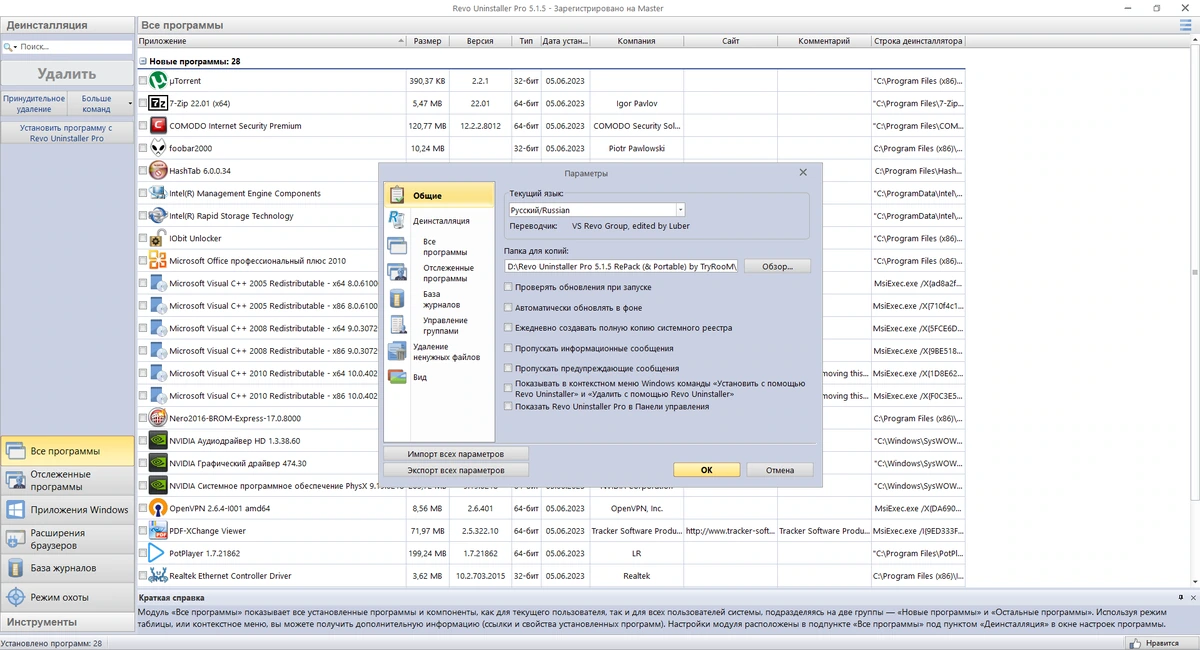Click the Деинсталляция icon in Параметры sidebar

coord(397,220)
